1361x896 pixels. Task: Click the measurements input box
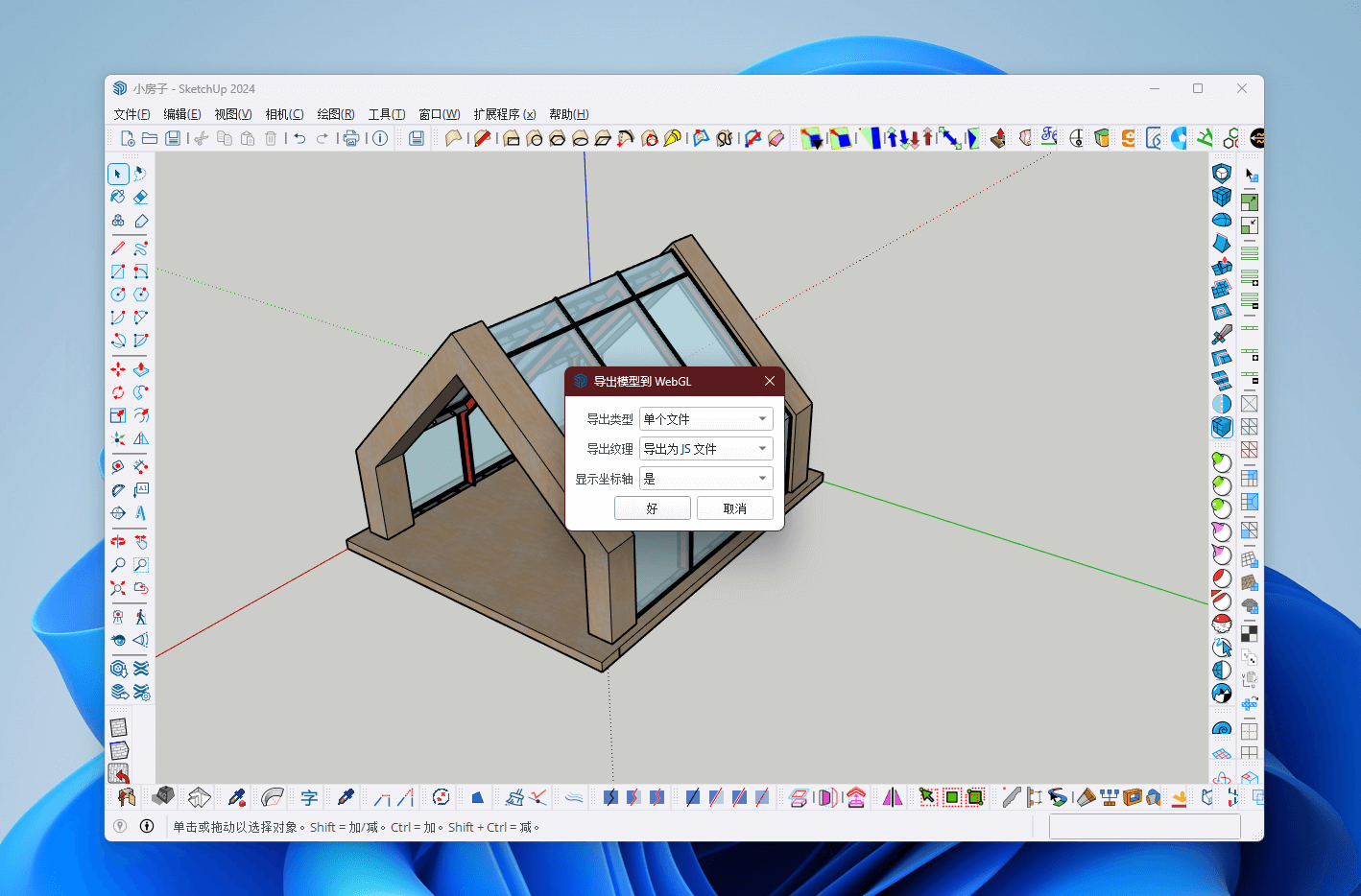click(1144, 827)
